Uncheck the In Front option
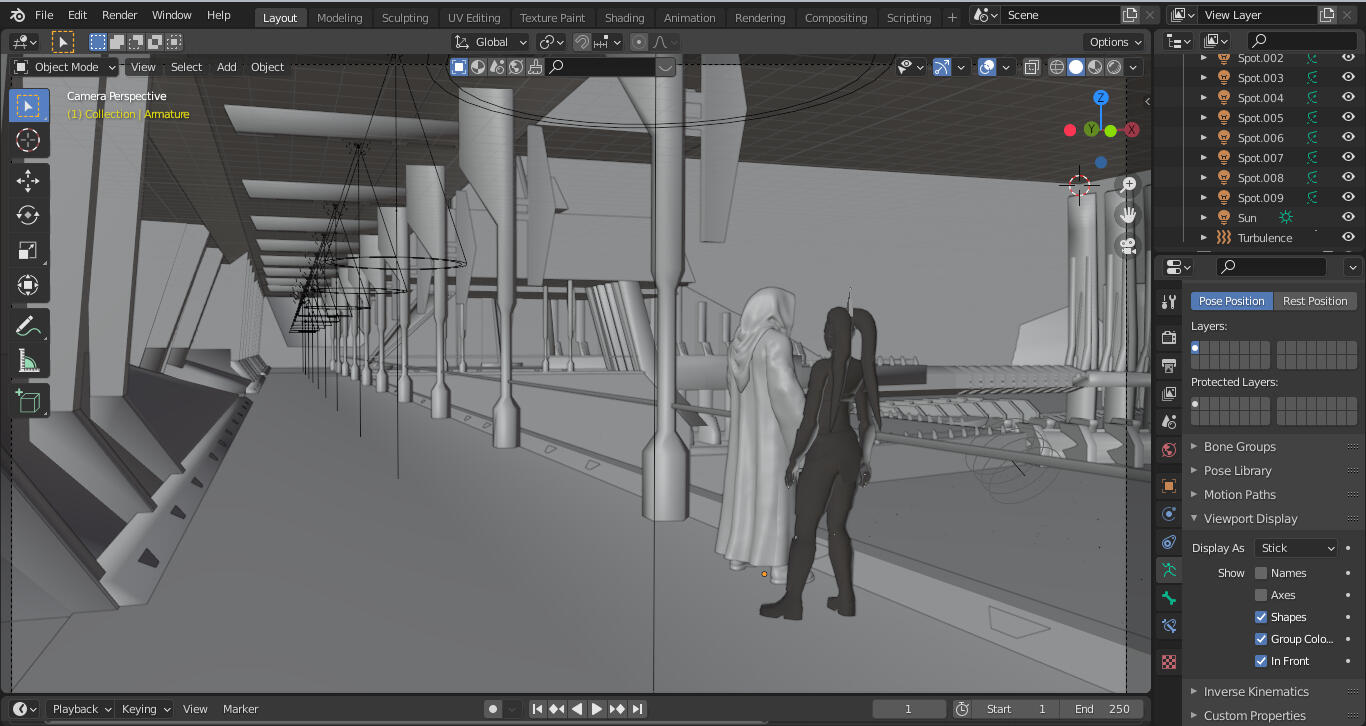This screenshot has height=726, width=1366. 1261,660
